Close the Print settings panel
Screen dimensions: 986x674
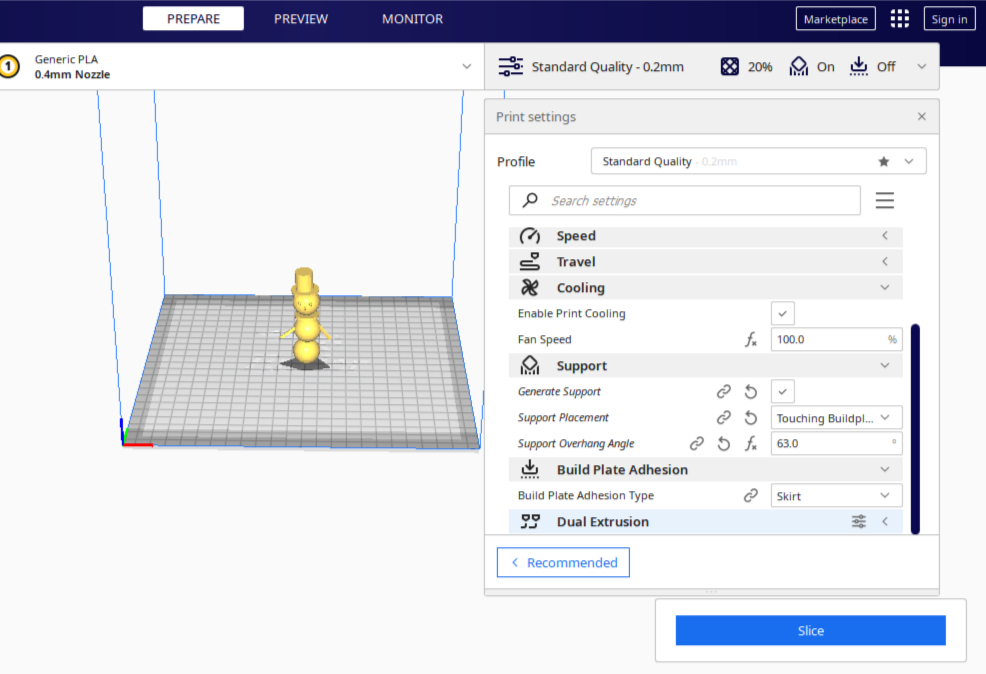pos(921,116)
